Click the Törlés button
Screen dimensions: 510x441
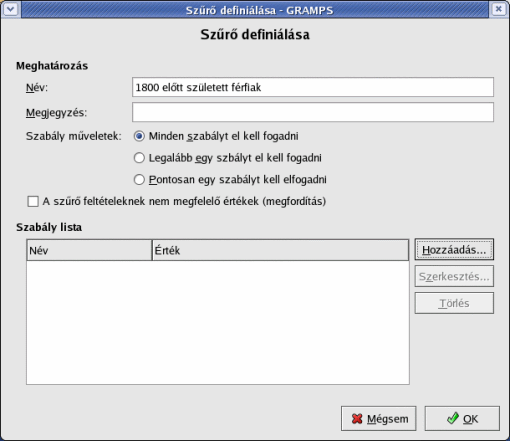pyautogui.click(x=454, y=303)
